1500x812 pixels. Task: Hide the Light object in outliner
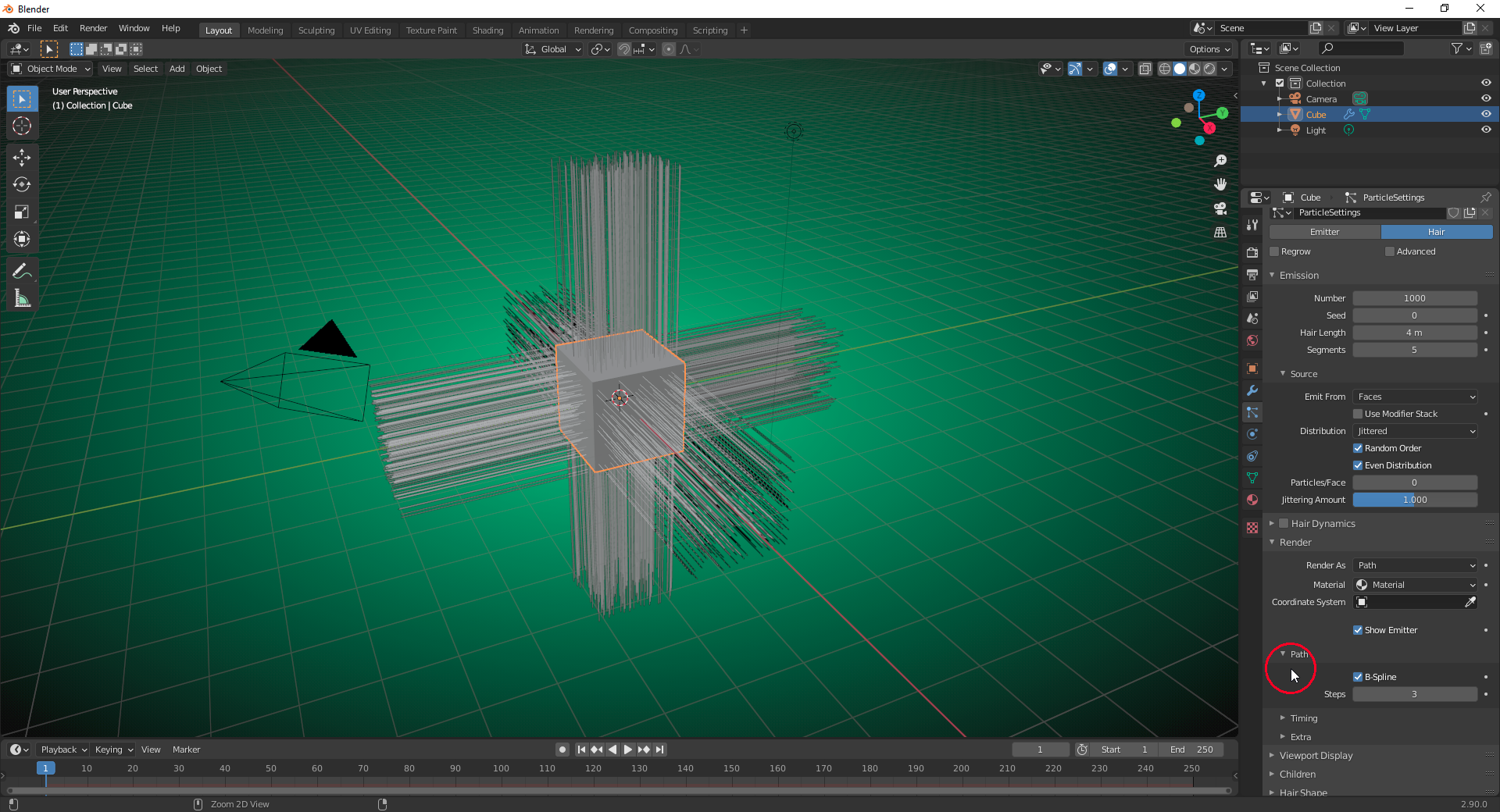(x=1486, y=130)
